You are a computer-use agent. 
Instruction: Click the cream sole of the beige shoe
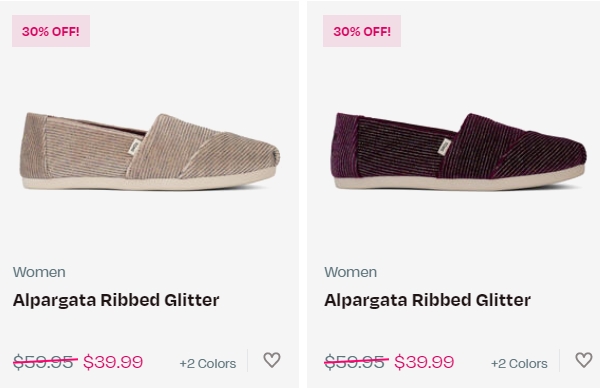[147, 183]
